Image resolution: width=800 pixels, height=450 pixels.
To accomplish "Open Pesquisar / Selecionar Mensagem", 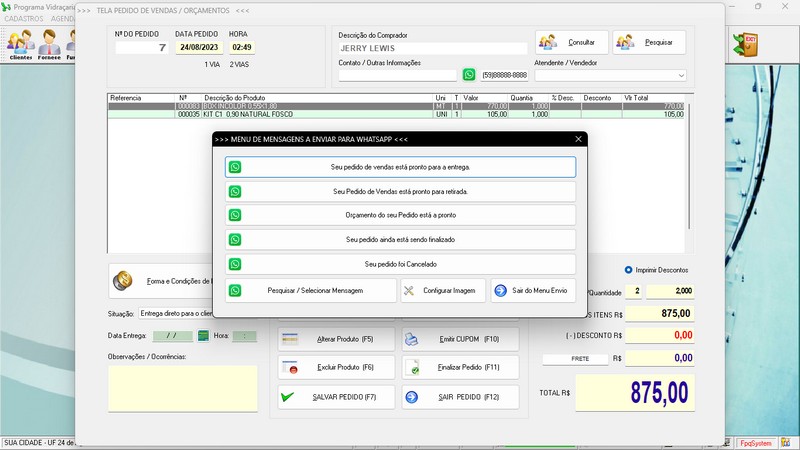I will (x=311, y=290).
